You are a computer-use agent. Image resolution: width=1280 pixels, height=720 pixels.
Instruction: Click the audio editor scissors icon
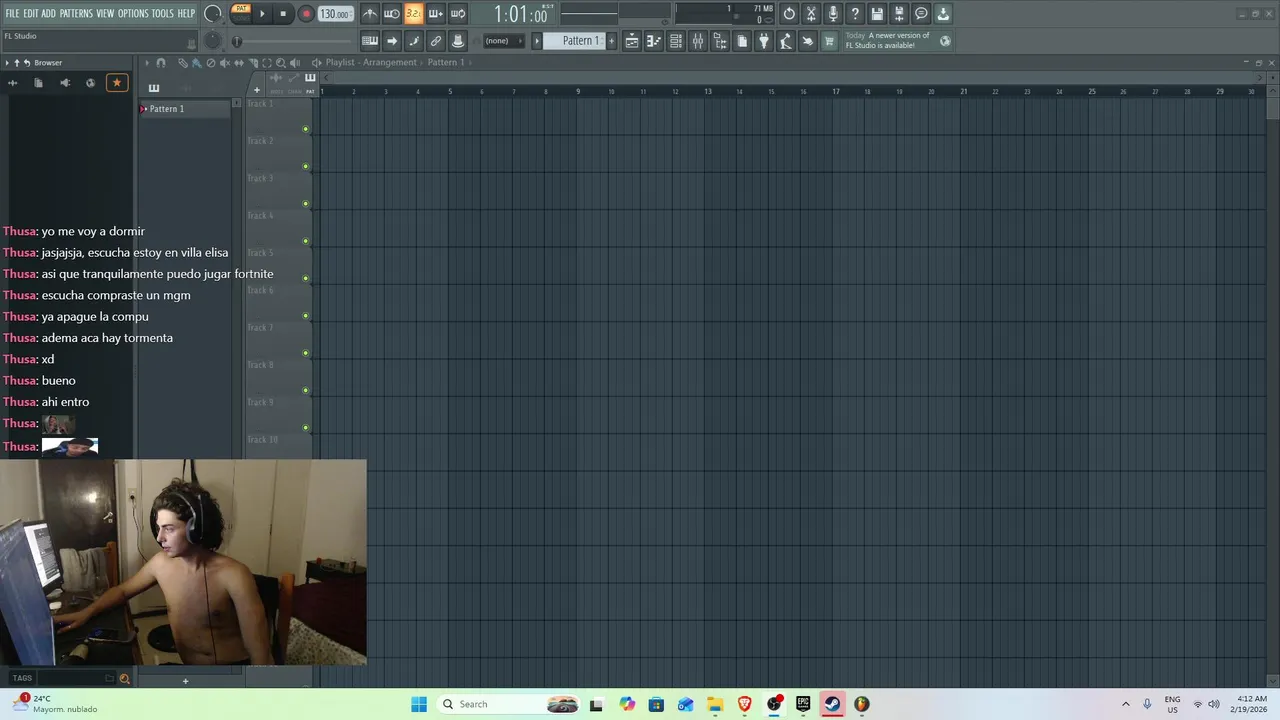pos(811,14)
